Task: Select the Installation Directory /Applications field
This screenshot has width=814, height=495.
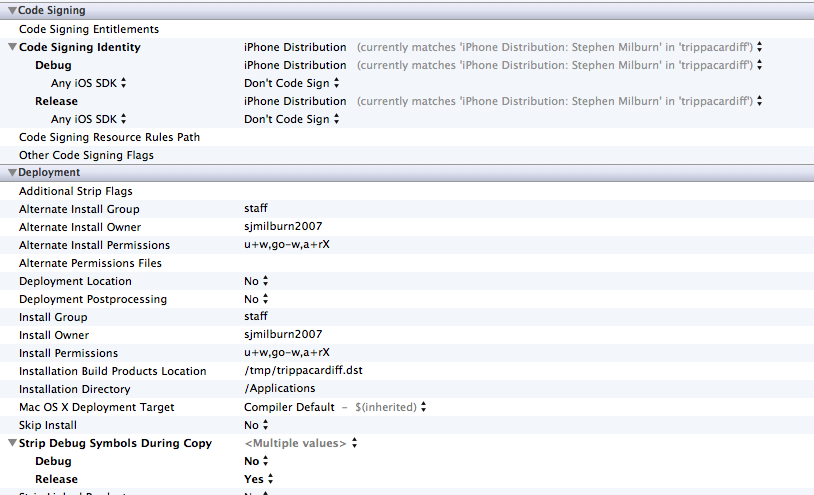Action: [279, 389]
